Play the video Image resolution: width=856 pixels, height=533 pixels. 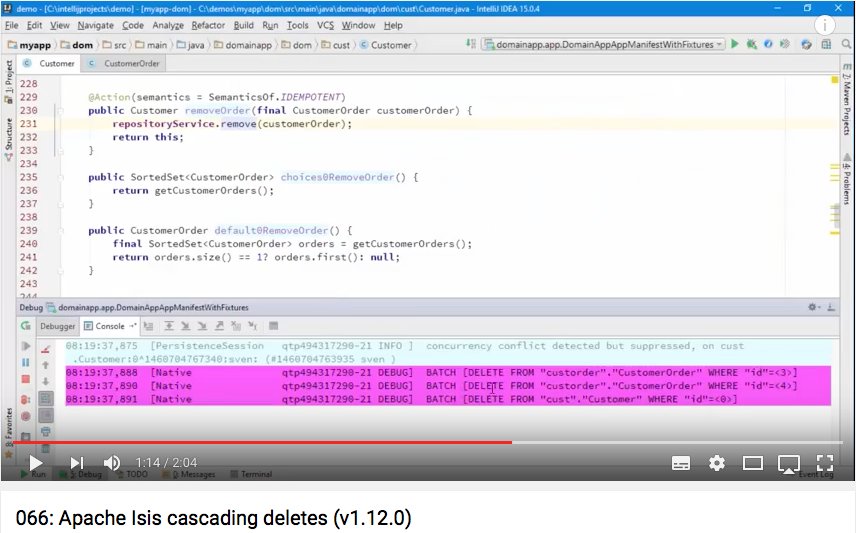(35, 463)
